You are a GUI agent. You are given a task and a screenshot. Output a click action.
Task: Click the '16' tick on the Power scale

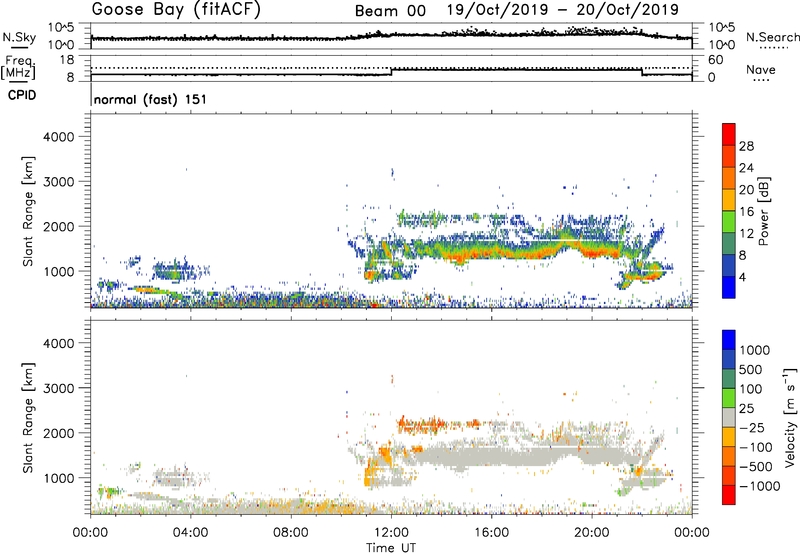(746, 212)
